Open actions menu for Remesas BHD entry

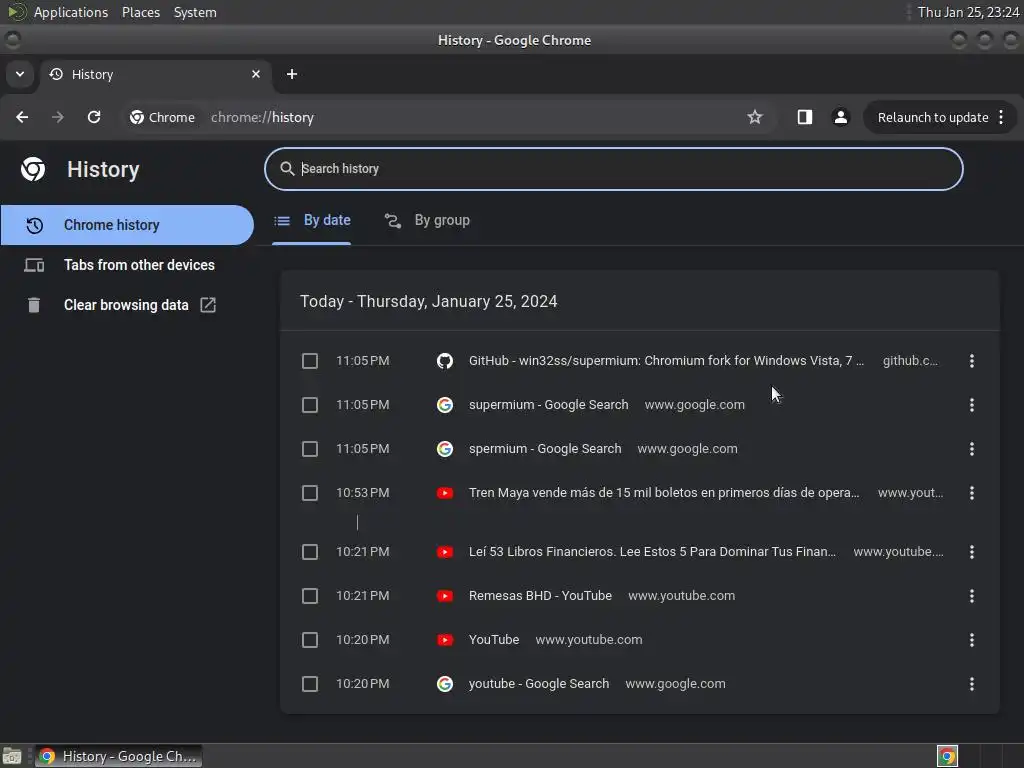[972, 596]
